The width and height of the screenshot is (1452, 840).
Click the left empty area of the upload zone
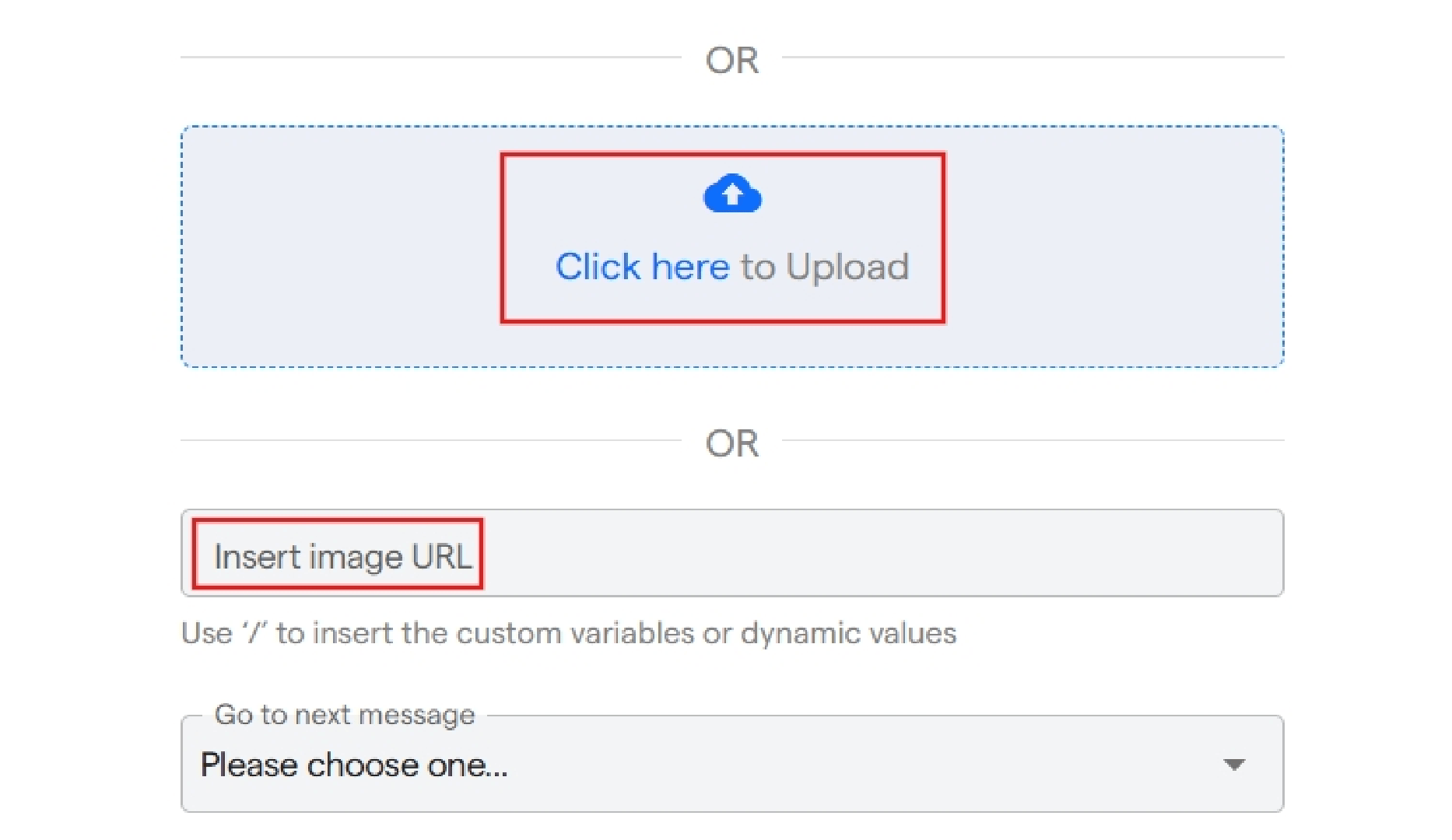(341, 246)
